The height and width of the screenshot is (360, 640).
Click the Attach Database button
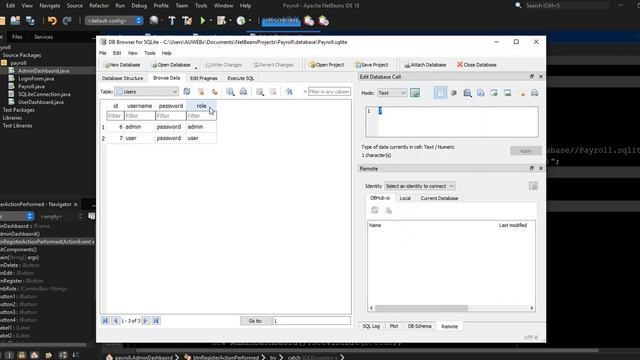tap(425, 65)
